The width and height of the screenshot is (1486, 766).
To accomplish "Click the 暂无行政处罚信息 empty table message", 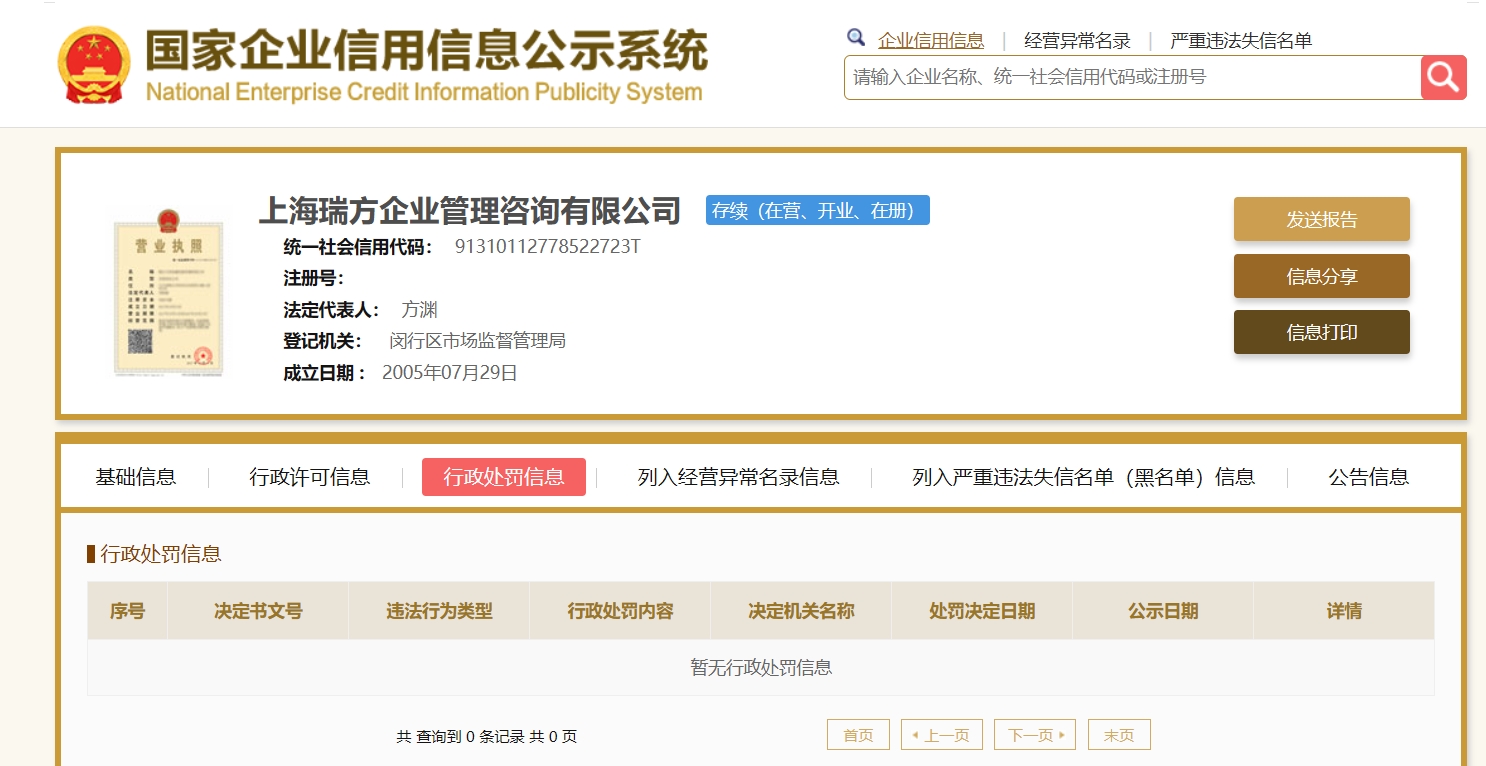I will 761,668.
